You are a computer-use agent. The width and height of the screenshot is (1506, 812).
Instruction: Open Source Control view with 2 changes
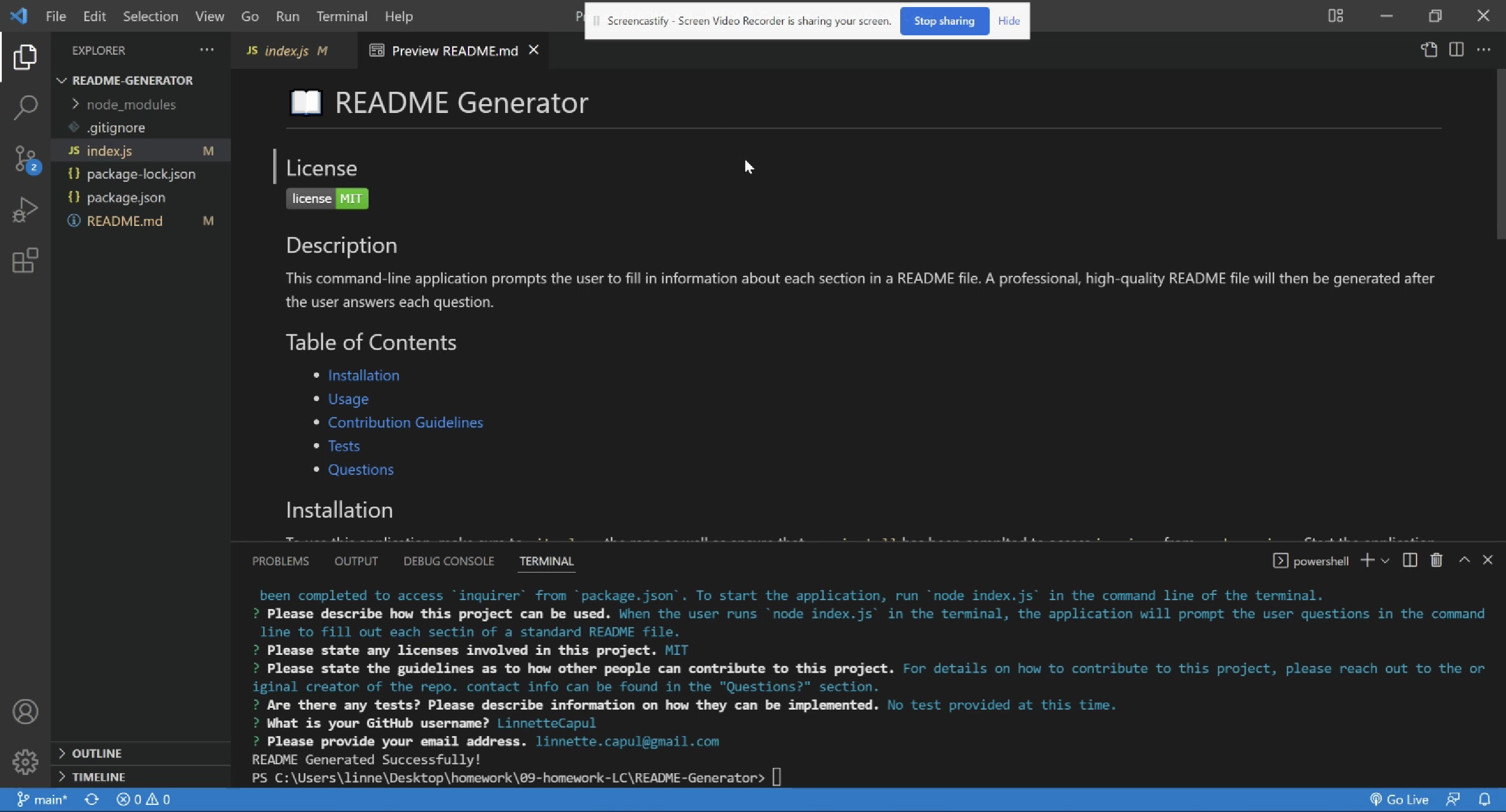25,159
